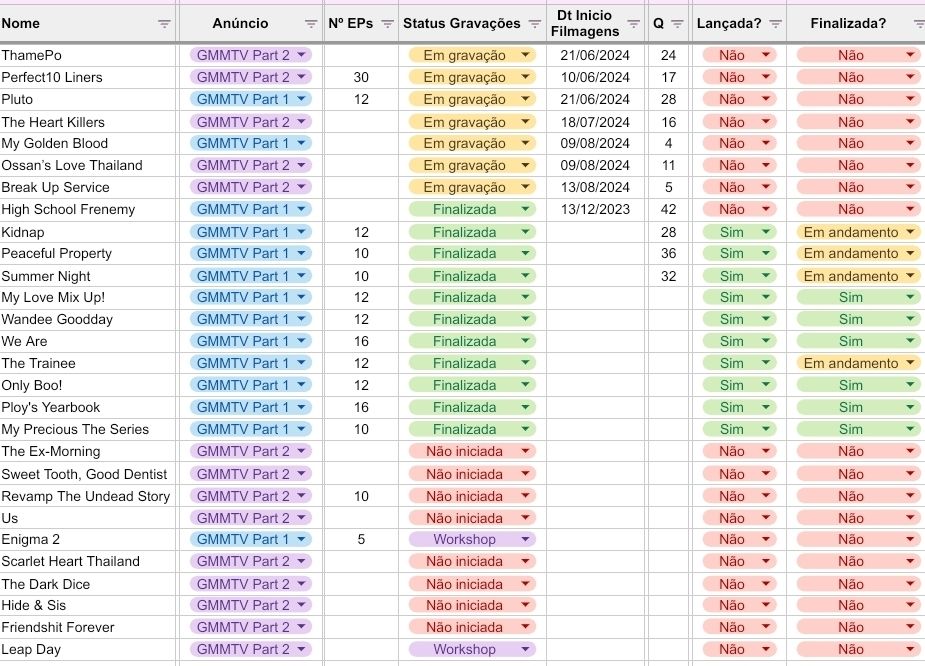Click the Lançada? column filter icon

coord(775,24)
